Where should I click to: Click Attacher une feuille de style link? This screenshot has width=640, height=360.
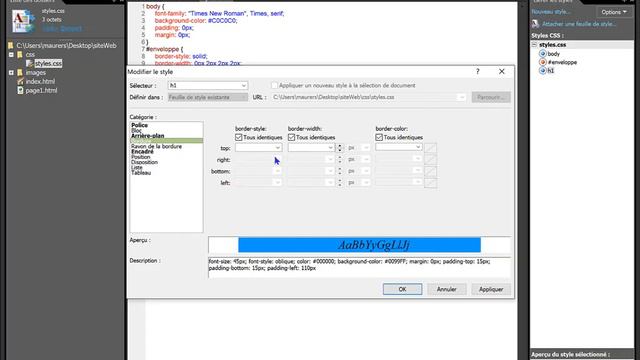(x=579, y=24)
